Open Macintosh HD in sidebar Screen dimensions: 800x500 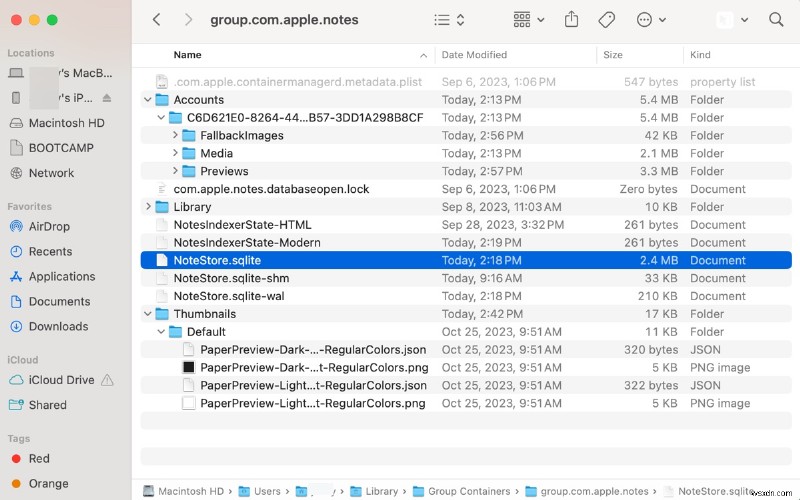(x=66, y=123)
